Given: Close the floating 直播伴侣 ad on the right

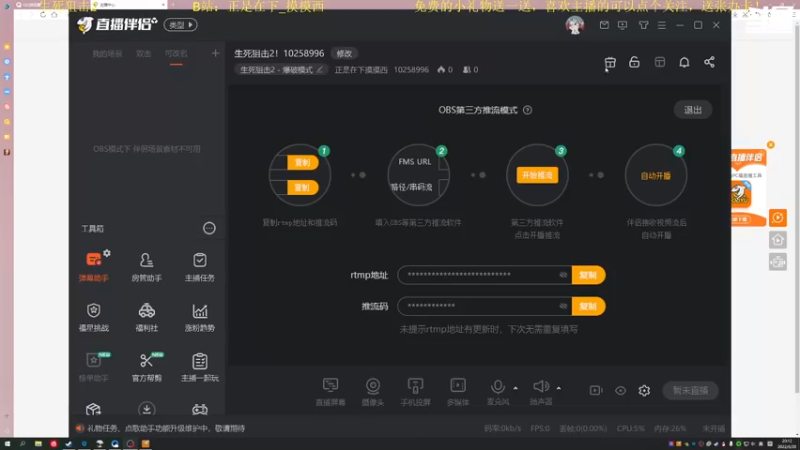Looking at the screenshot, I should (770, 145).
